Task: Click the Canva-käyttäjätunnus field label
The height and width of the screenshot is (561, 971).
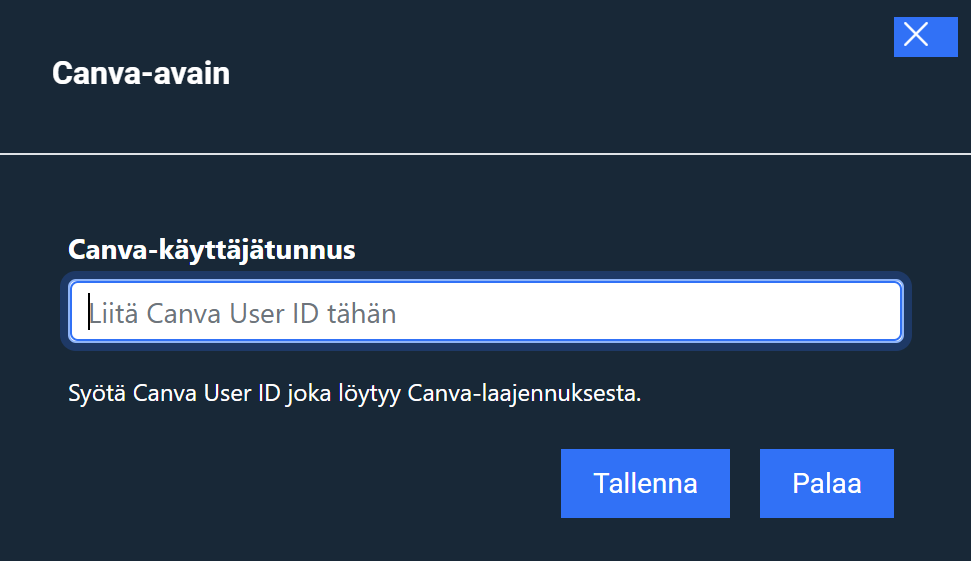Action: 211,249
